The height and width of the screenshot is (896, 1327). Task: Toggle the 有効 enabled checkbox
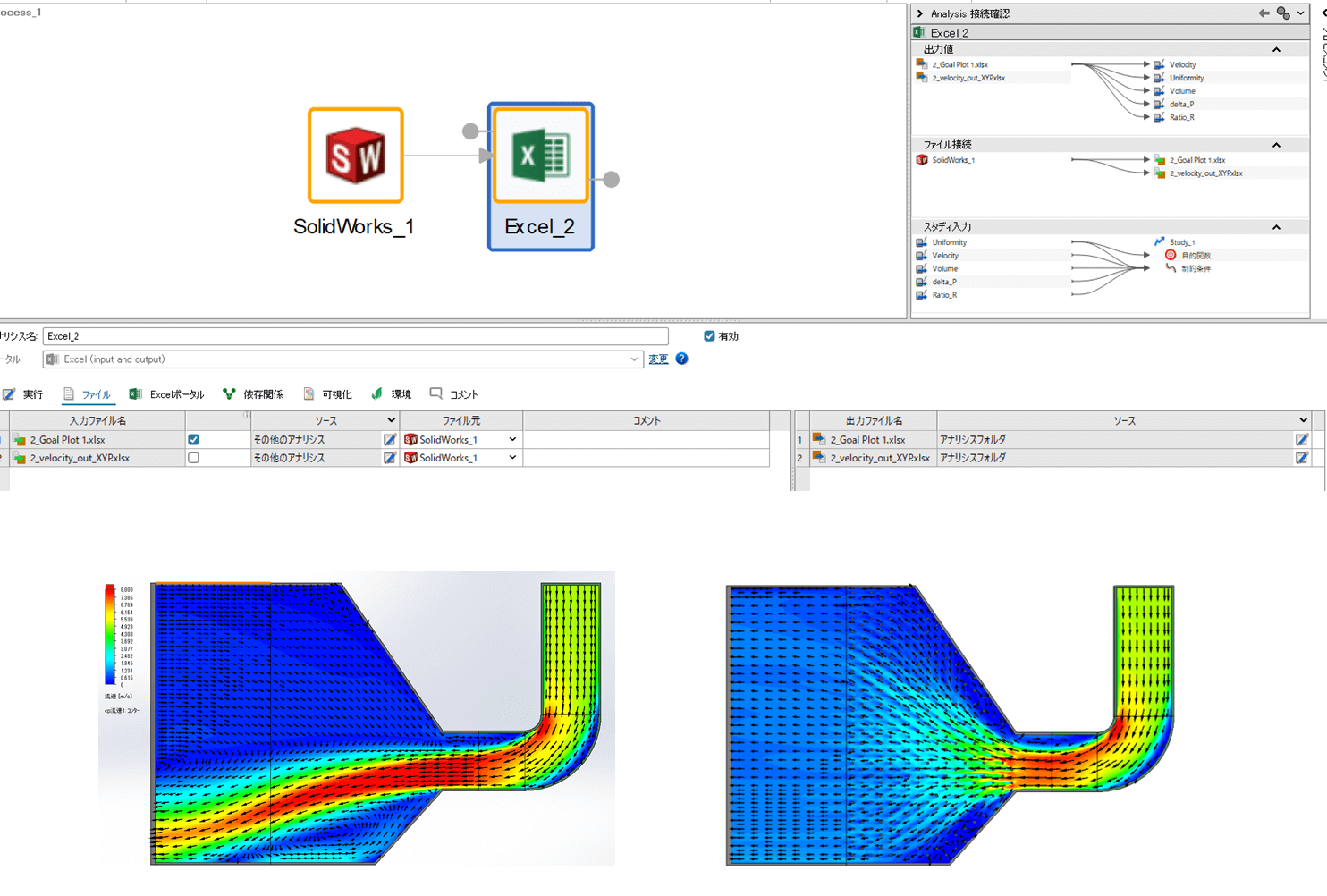click(709, 336)
